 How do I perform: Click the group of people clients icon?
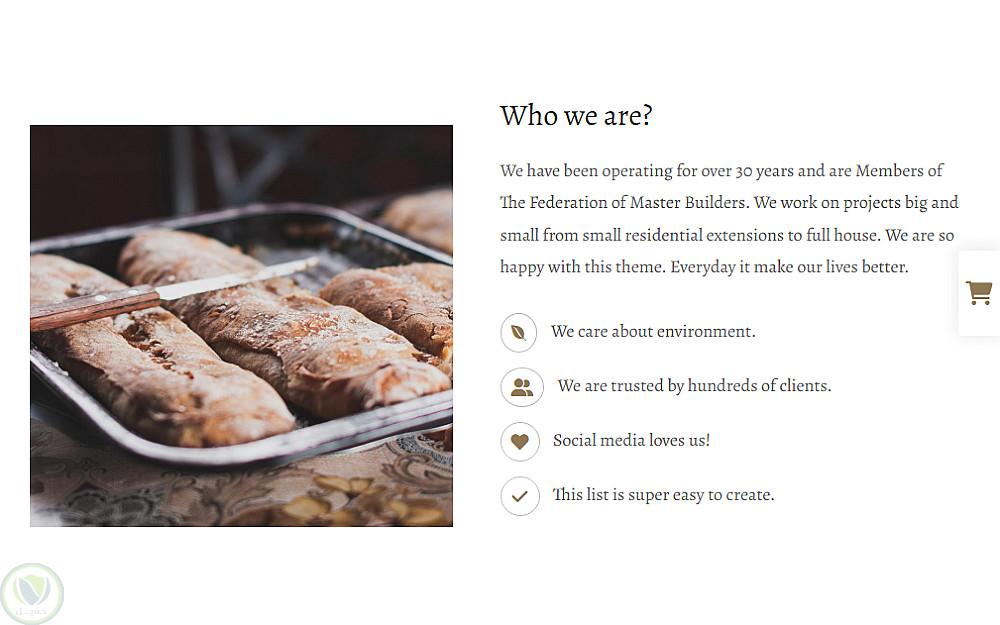[522, 387]
